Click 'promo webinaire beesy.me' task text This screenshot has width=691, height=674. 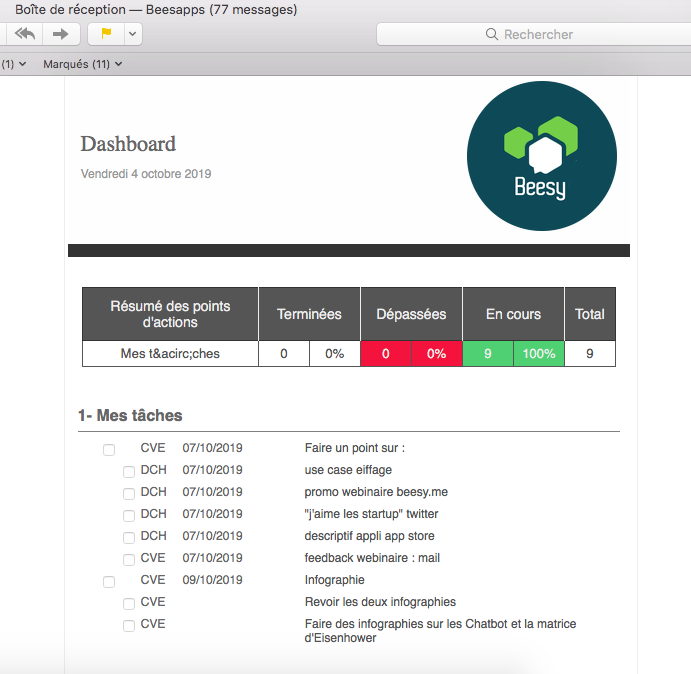[376, 492]
